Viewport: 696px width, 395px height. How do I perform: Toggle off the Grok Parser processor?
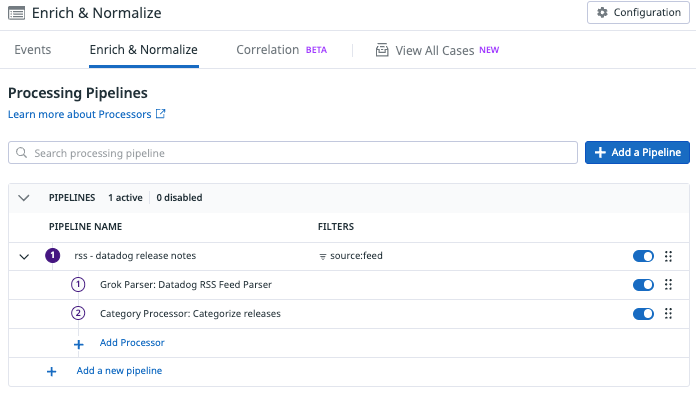[x=643, y=285]
